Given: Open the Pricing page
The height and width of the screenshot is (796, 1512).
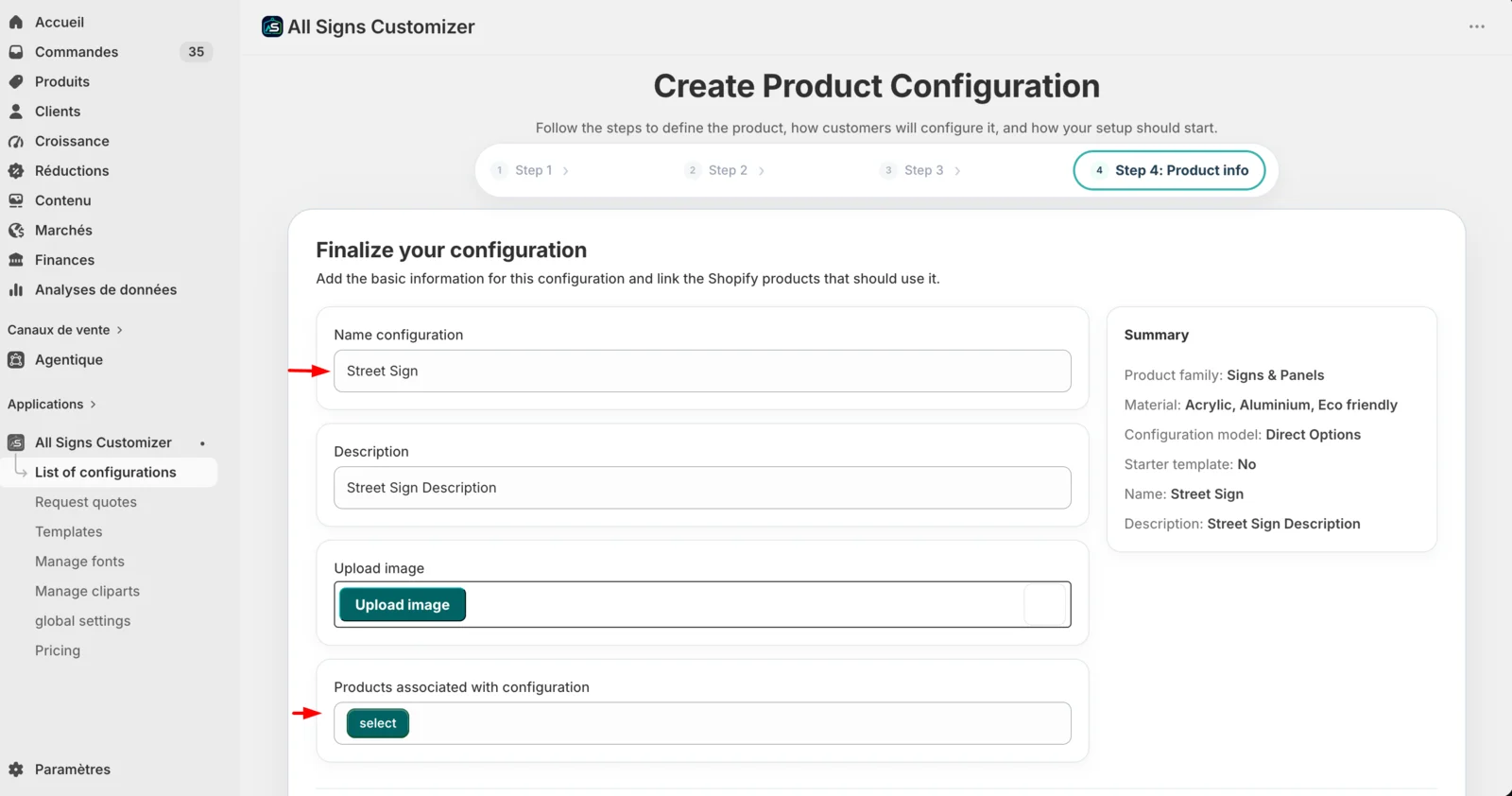Looking at the screenshot, I should 58,651.
